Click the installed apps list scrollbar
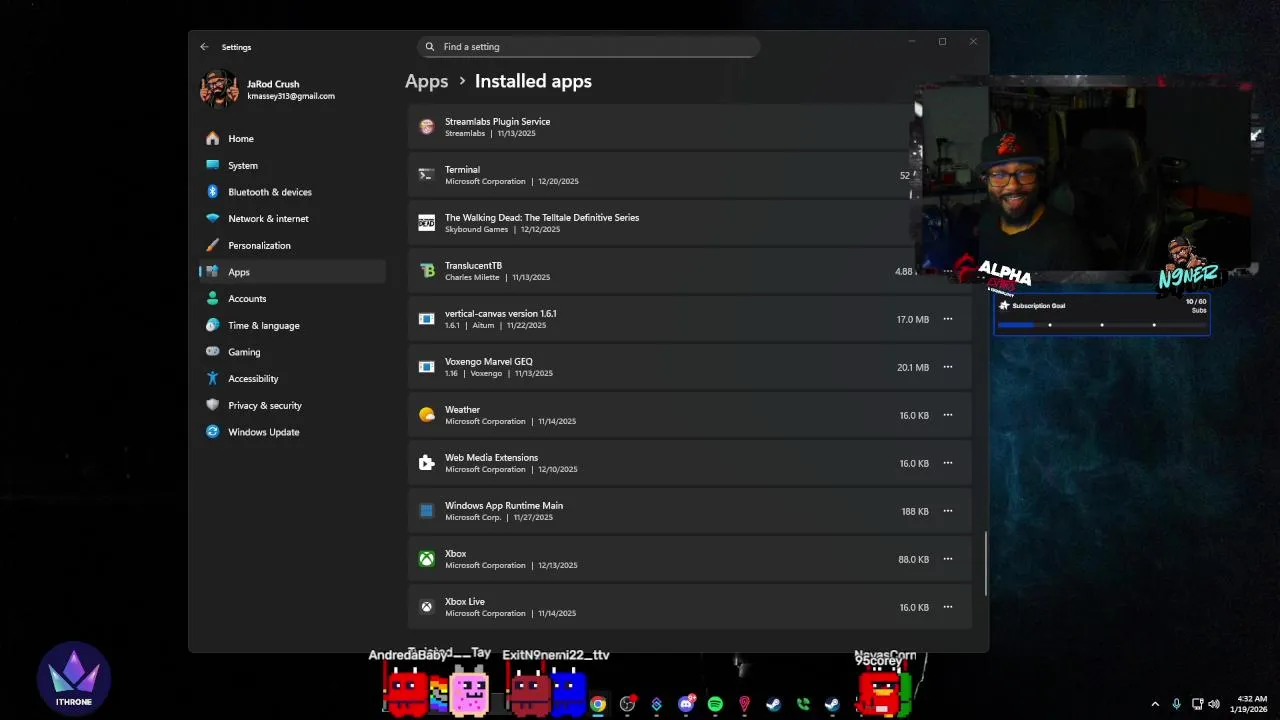Screen dimensions: 1280x720 [x=986, y=563]
